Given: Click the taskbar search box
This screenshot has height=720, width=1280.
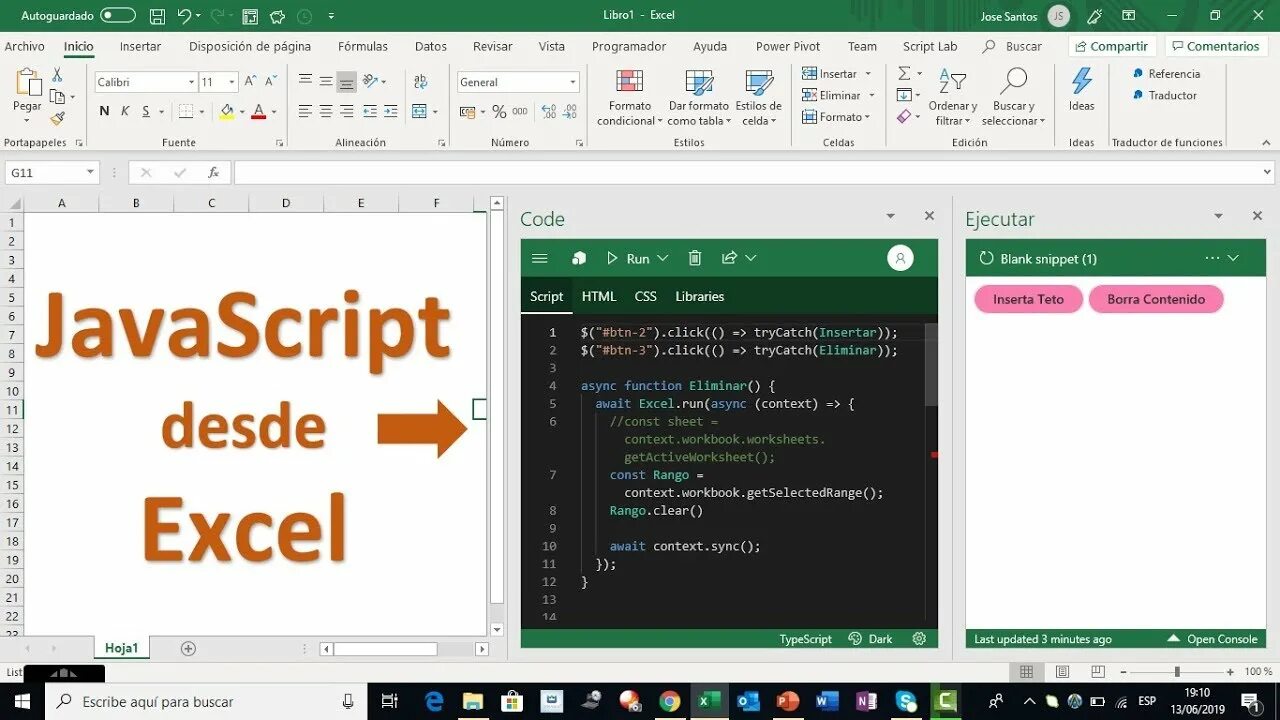Looking at the screenshot, I should point(206,701).
